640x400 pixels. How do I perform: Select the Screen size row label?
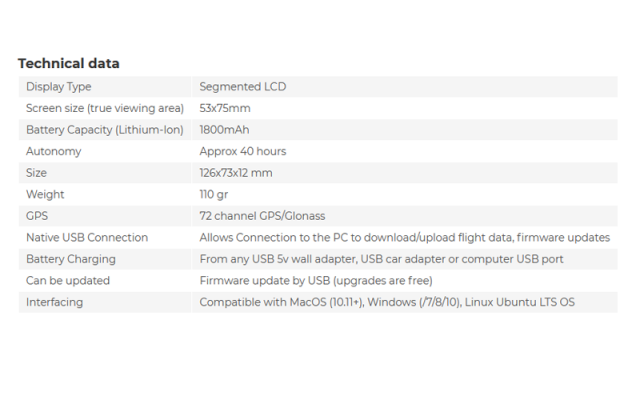click(105, 108)
